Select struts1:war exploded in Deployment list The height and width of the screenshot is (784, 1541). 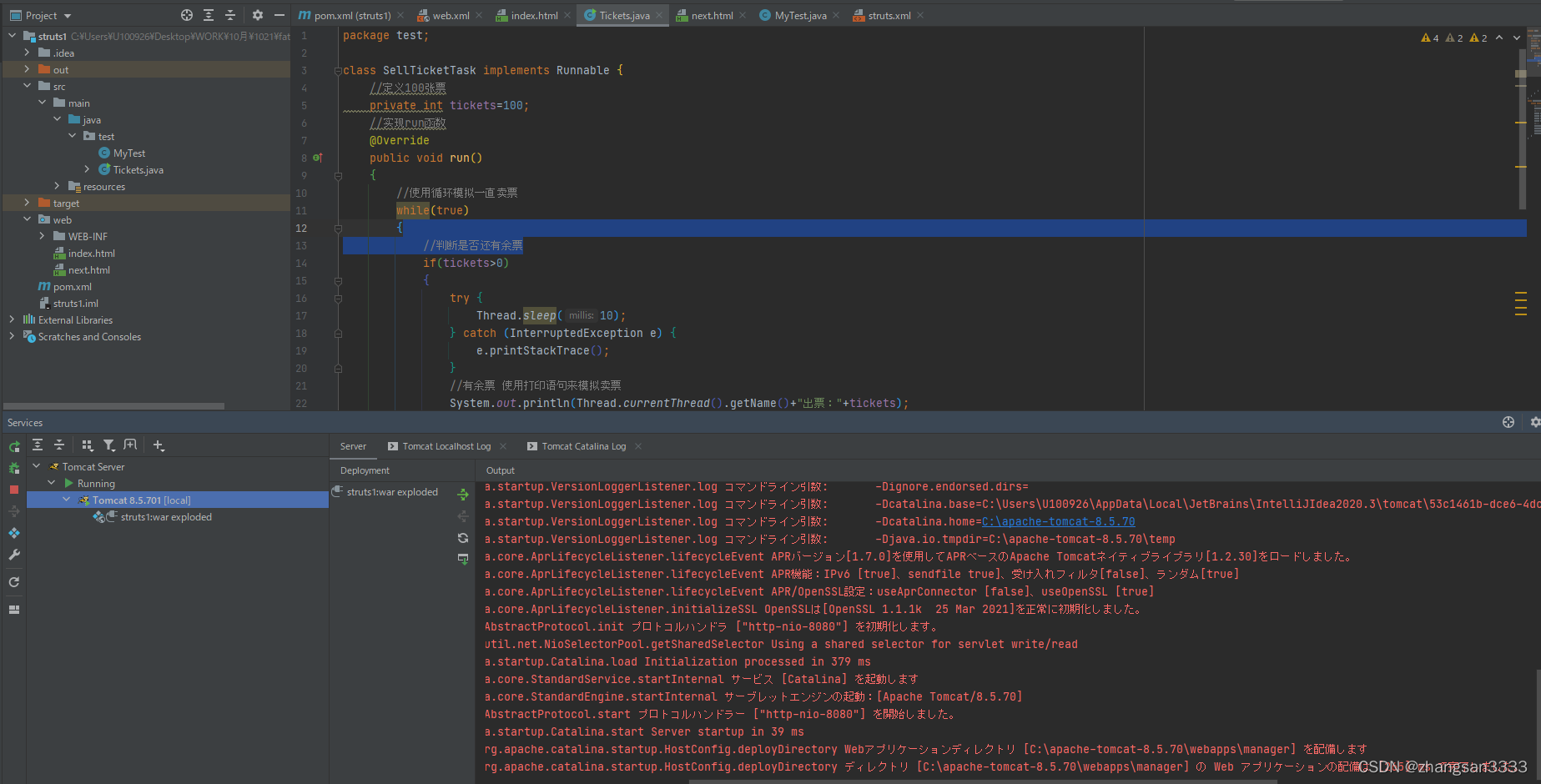tap(392, 491)
